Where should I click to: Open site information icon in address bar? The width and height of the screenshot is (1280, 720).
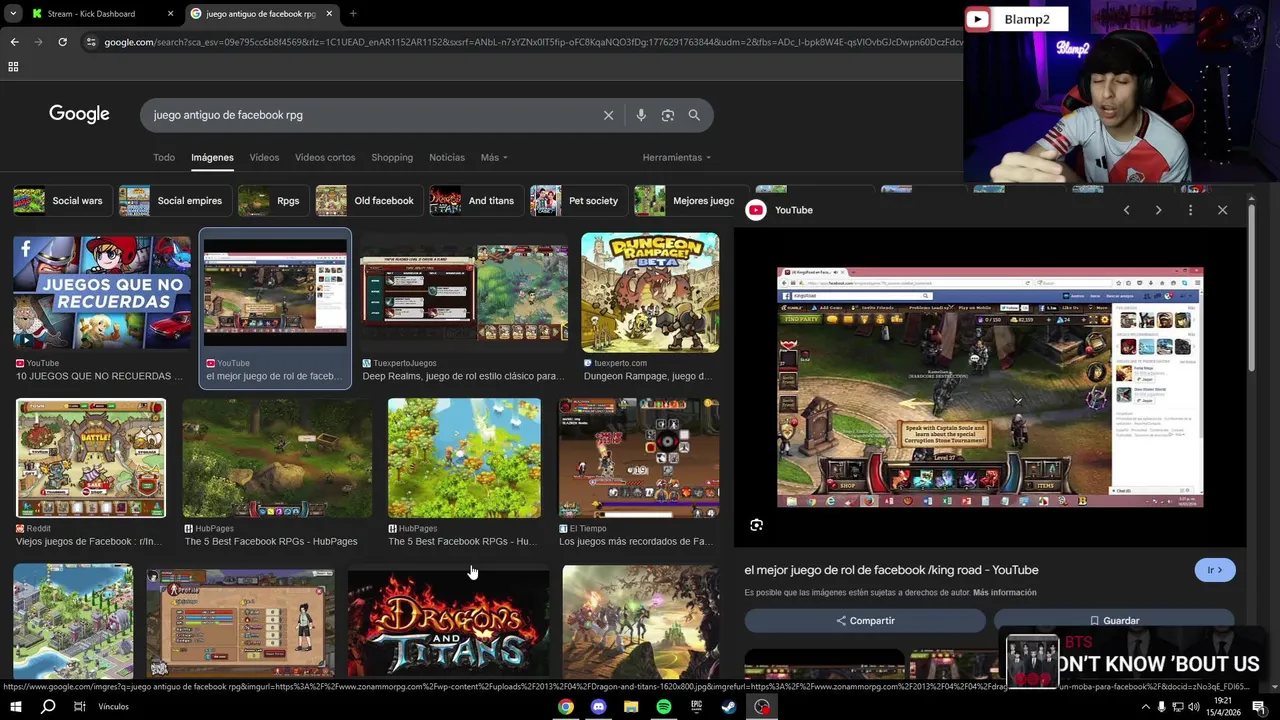click(91, 42)
